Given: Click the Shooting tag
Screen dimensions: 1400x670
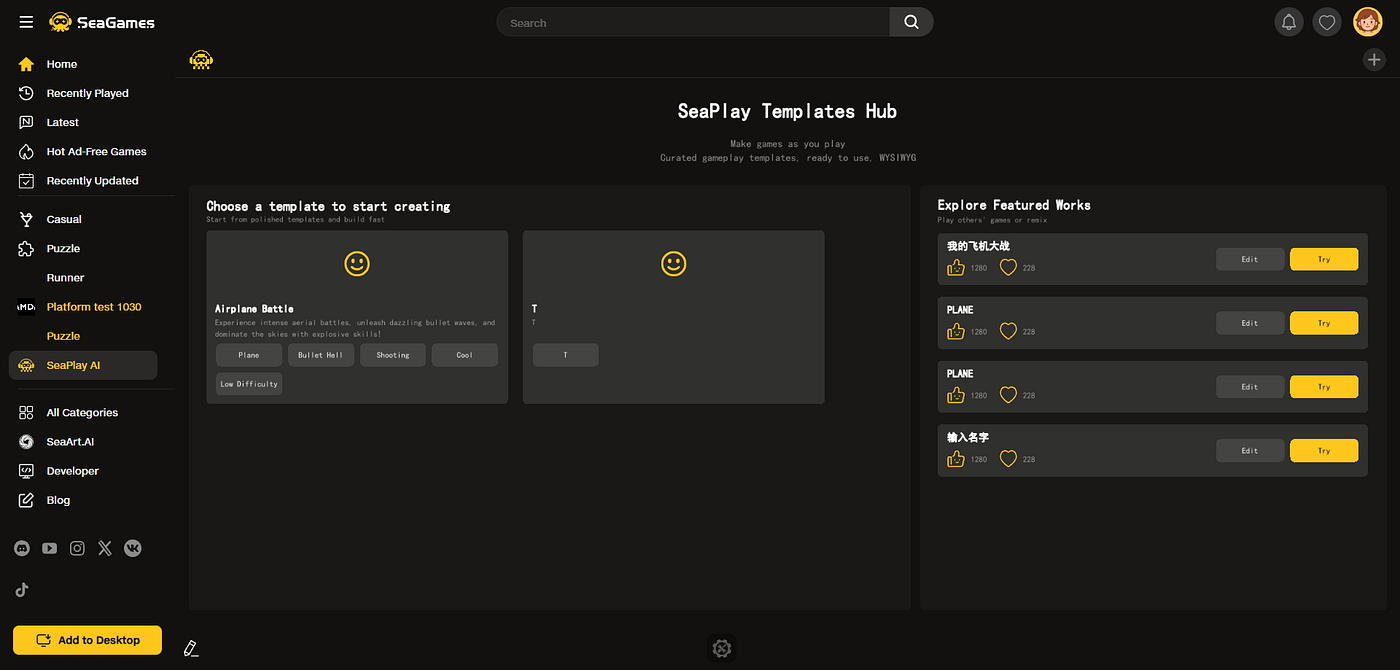Looking at the screenshot, I should [x=393, y=355].
